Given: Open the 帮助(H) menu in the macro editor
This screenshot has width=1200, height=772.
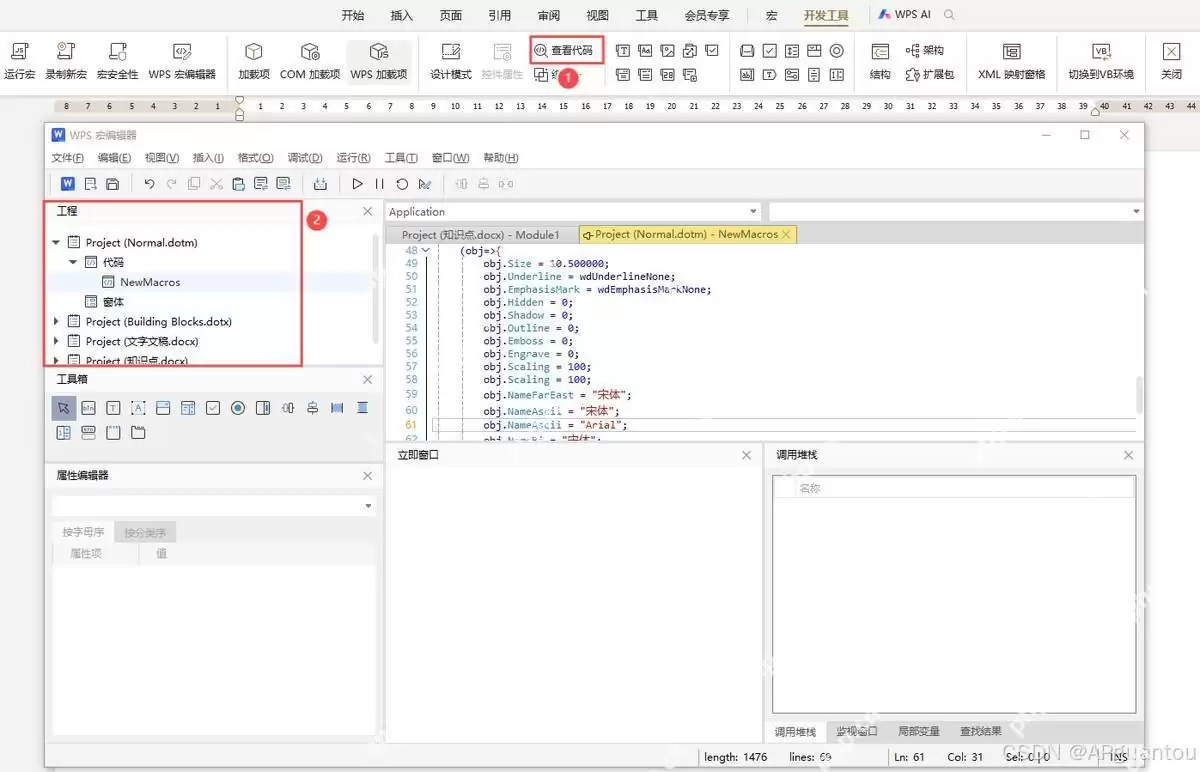Looking at the screenshot, I should point(501,158).
